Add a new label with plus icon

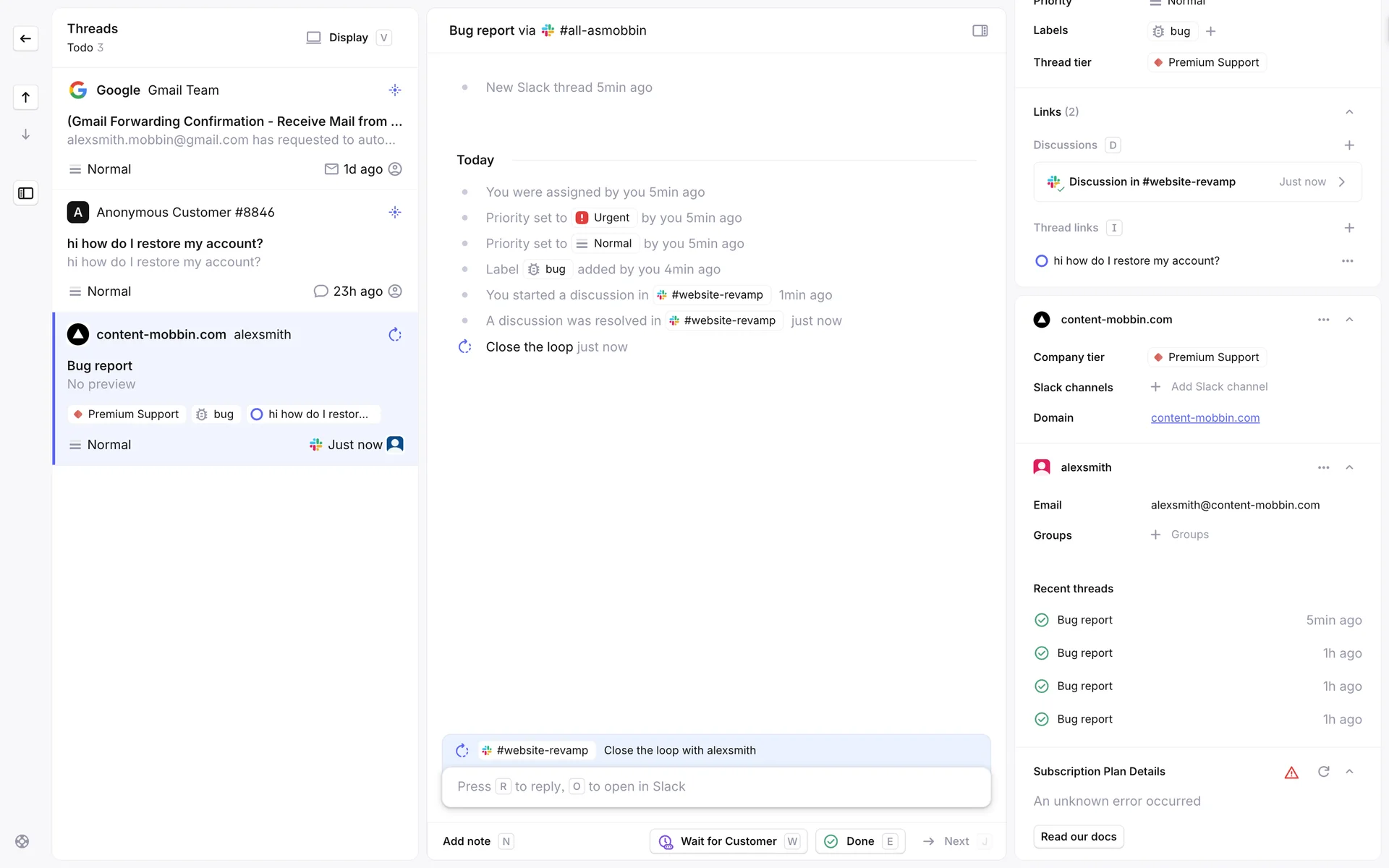[1211, 31]
